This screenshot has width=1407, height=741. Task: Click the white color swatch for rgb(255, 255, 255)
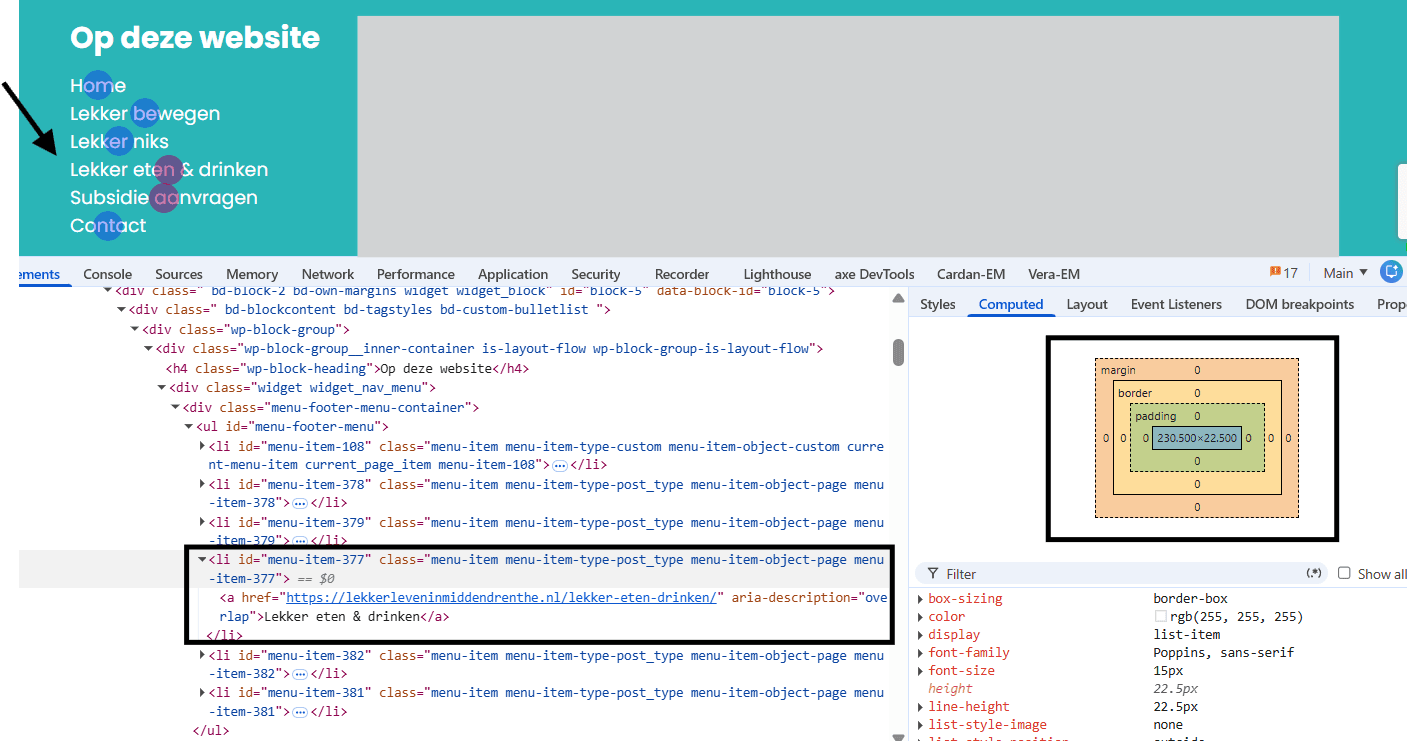1160,617
